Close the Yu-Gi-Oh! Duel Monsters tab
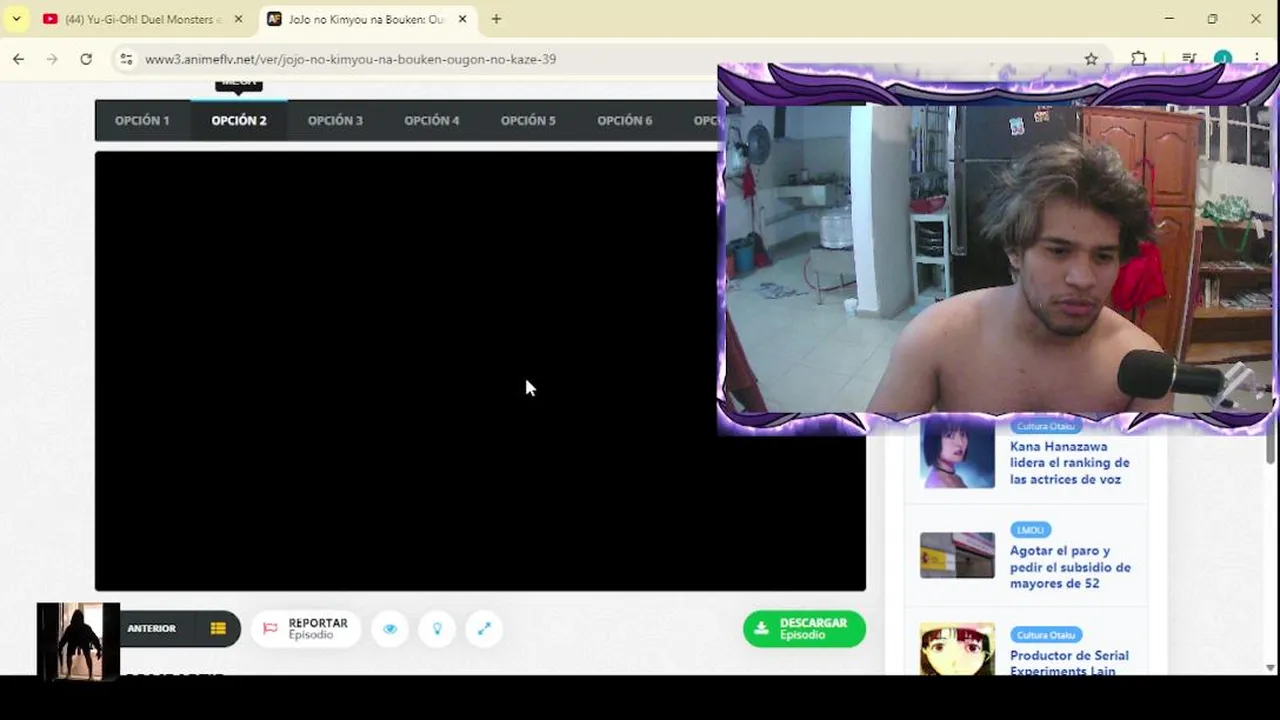Viewport: 1280px width, 720px height. 238,19
